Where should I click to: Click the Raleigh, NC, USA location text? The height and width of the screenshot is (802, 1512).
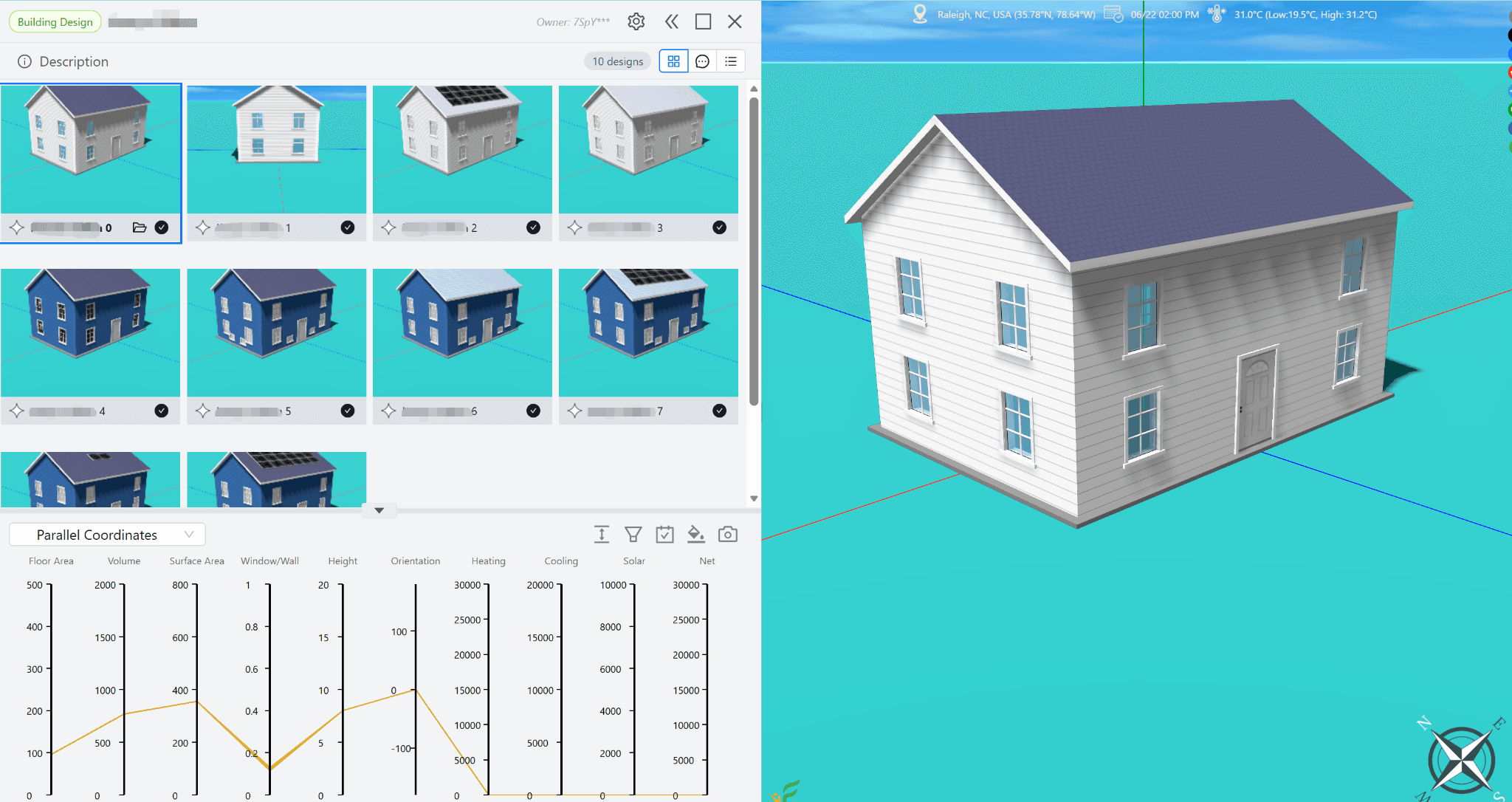1016,15
